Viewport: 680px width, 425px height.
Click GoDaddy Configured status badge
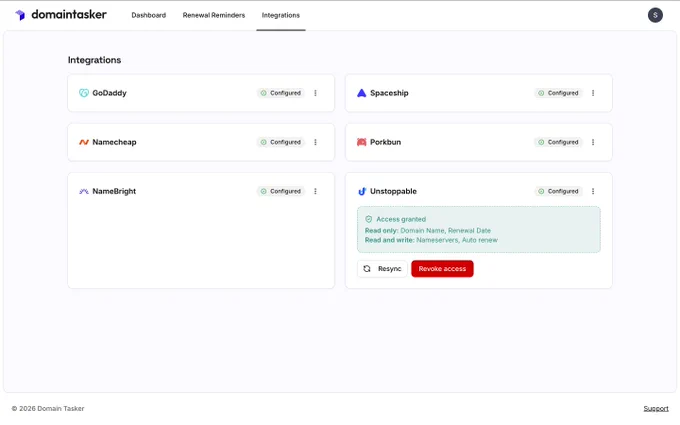pos(281,93)
